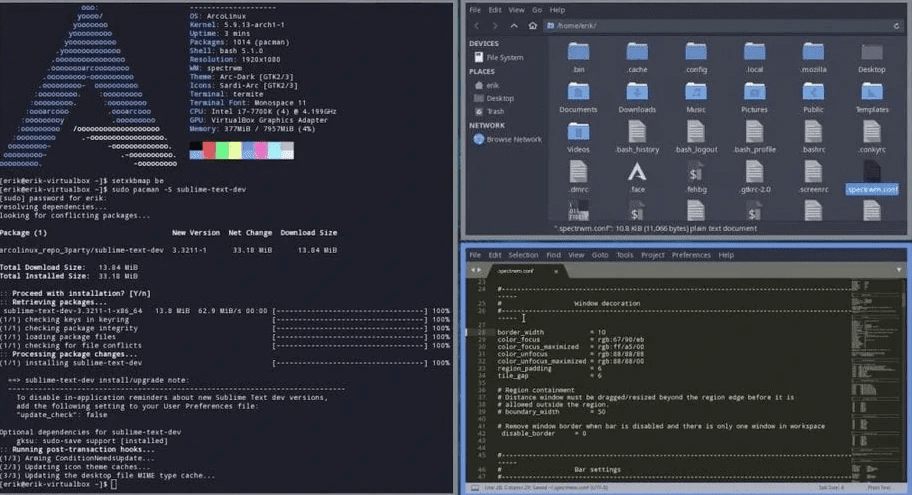Open the Sublime Text tab list dropdown arrow
The width and height of the screenshot is (912, 495).
899,270
